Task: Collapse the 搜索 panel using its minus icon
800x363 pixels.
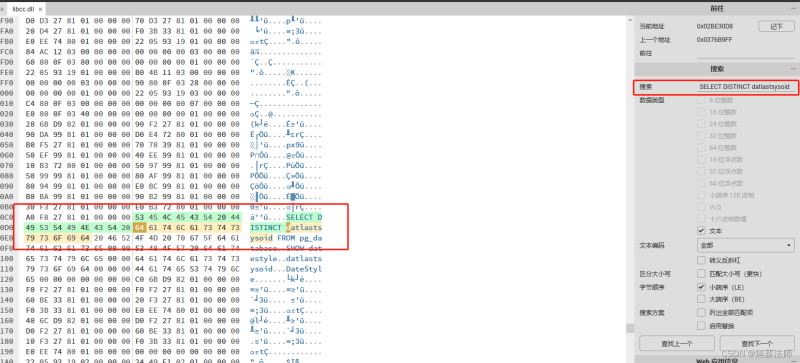Action: [794, 69]
